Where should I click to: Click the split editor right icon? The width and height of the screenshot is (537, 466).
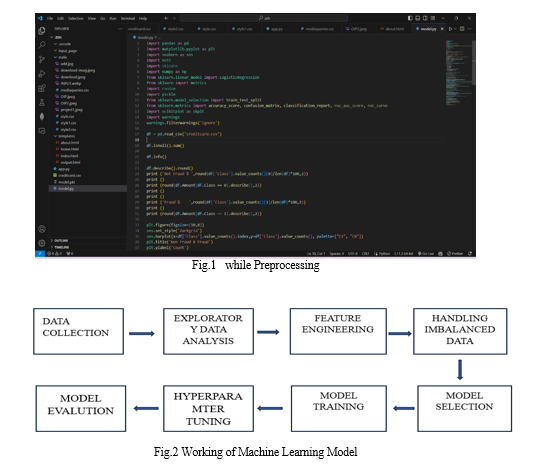pos(462,29)
